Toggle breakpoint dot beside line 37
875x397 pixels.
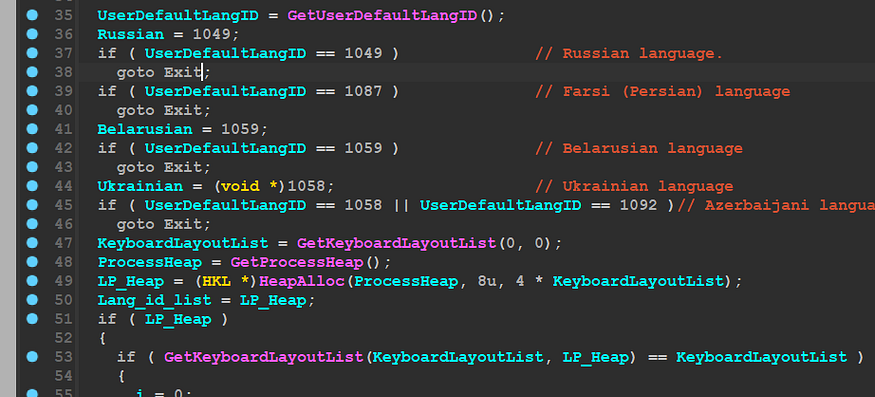click(x=32, y=53)
